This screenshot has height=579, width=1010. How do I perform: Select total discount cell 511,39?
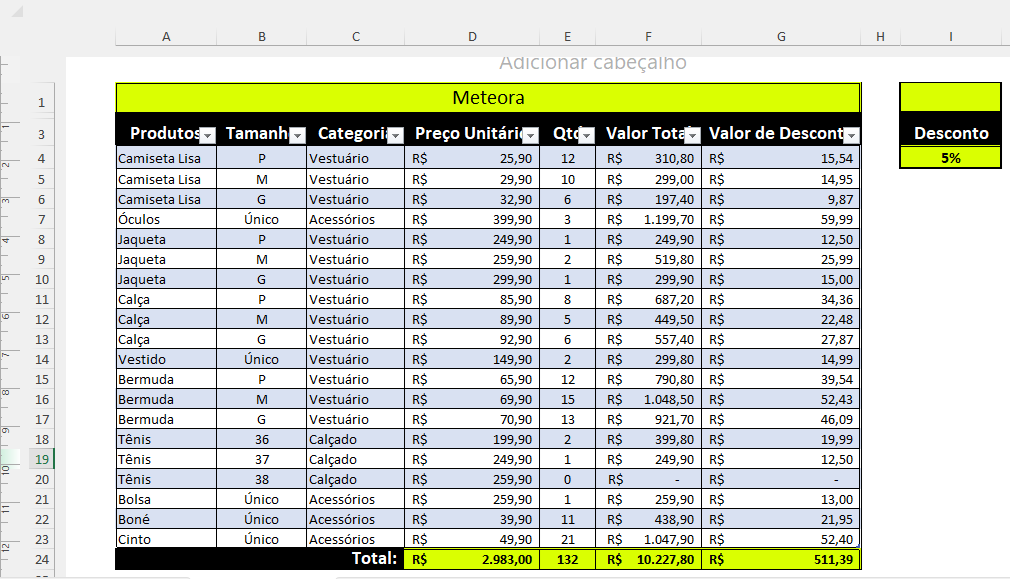(781, 559)
